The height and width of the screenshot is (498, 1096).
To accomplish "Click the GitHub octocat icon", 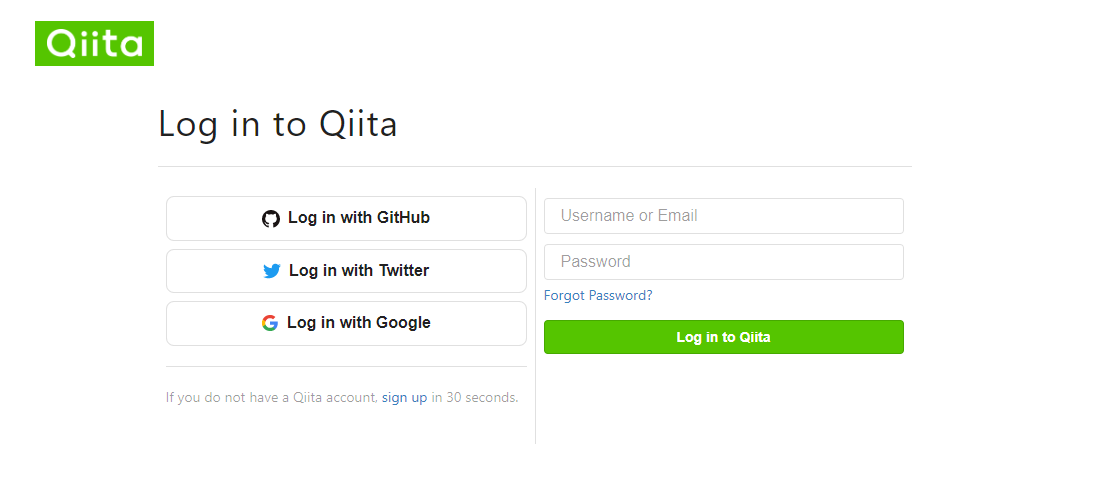I will (x=271, y=218).
